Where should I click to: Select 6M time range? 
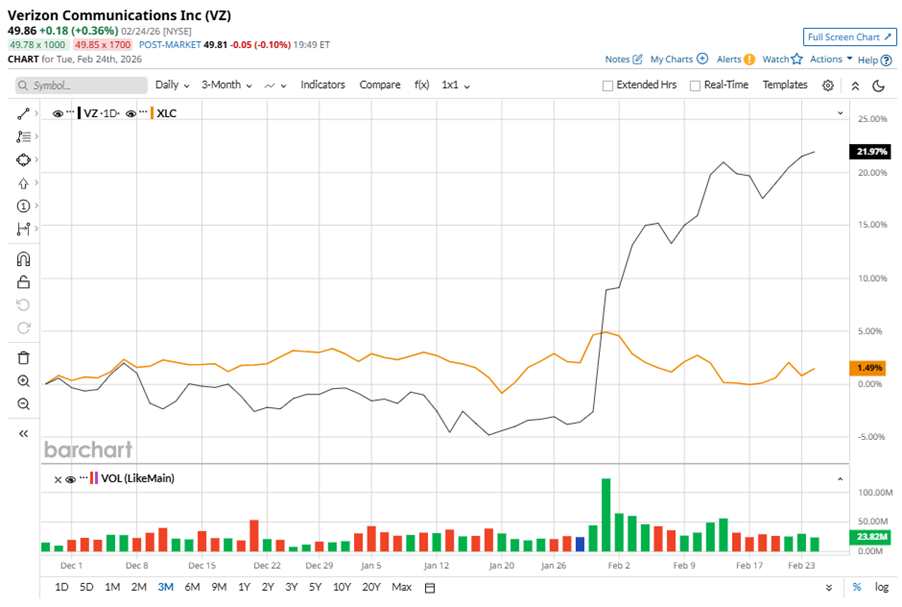pos(192,587)
